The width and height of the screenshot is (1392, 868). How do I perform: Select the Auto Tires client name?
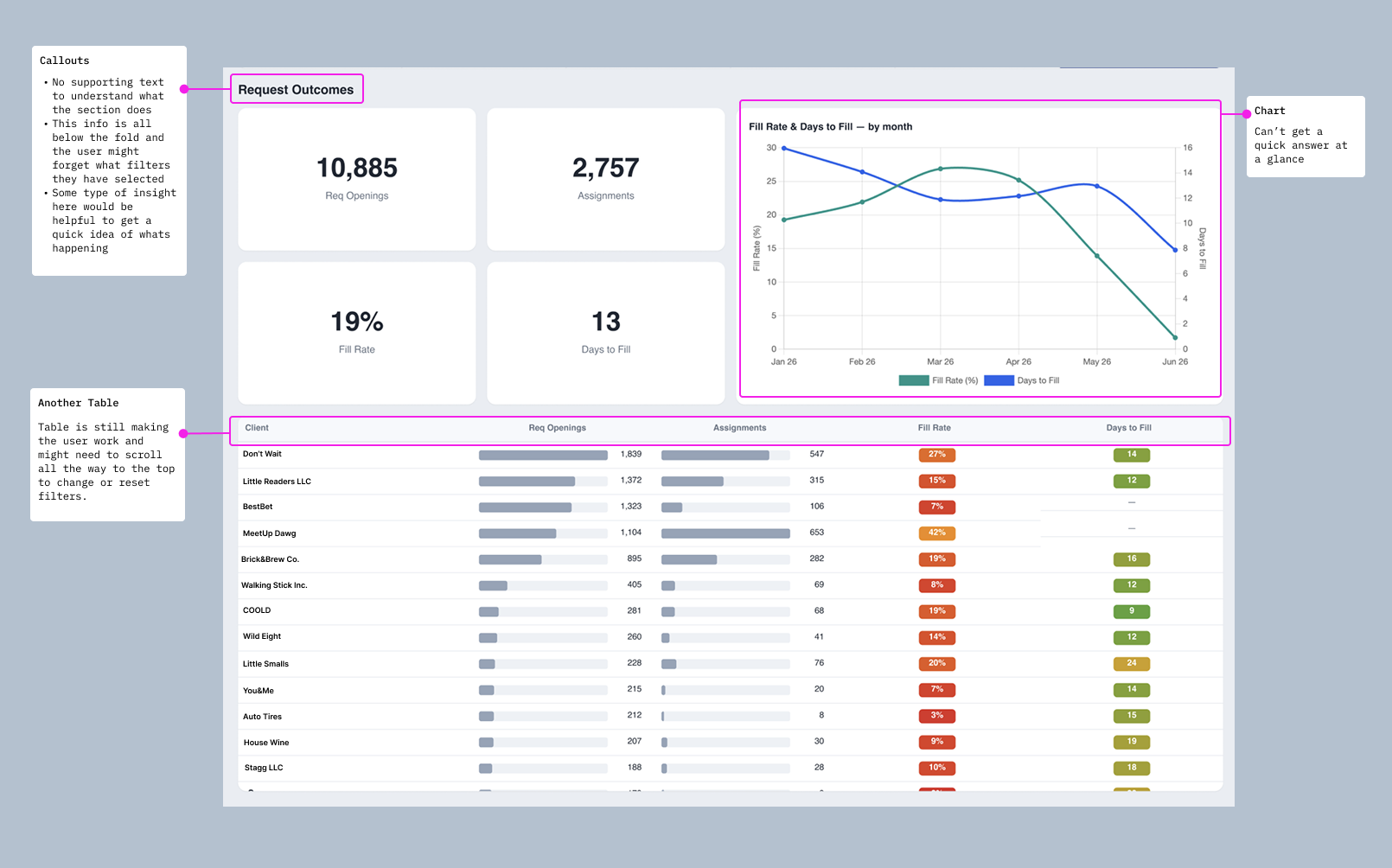(x=262, y=717)
